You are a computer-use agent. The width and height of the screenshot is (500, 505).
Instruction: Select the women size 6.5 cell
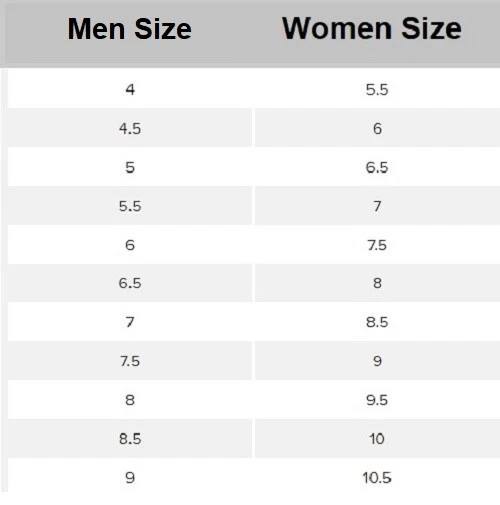pos(377,167)
